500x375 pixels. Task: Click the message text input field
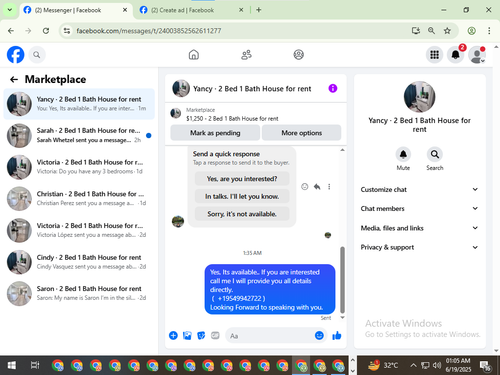(x=270, y=336)
